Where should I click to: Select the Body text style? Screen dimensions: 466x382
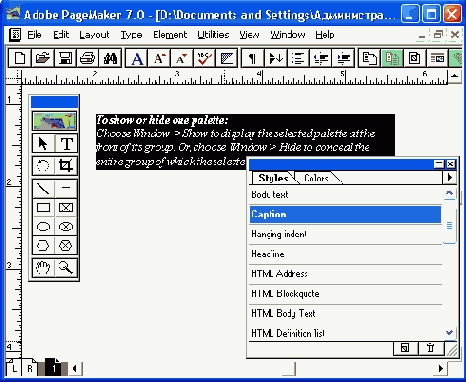(345, 195)
